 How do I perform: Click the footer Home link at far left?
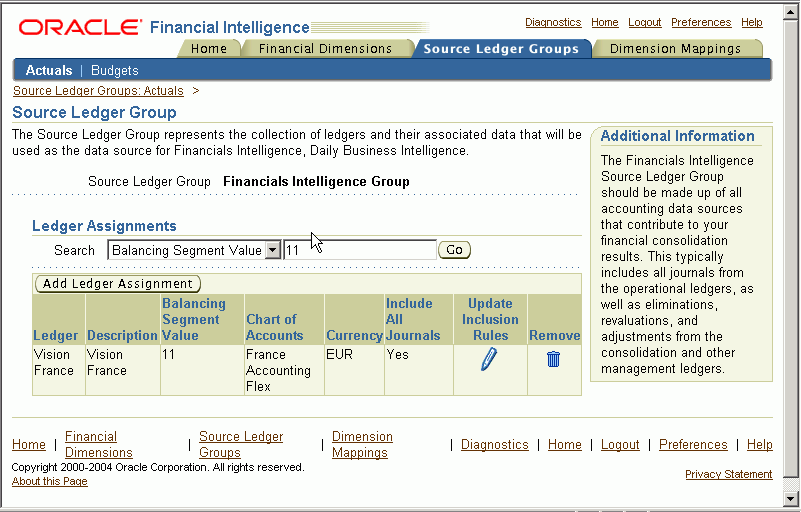click(29, 445)
